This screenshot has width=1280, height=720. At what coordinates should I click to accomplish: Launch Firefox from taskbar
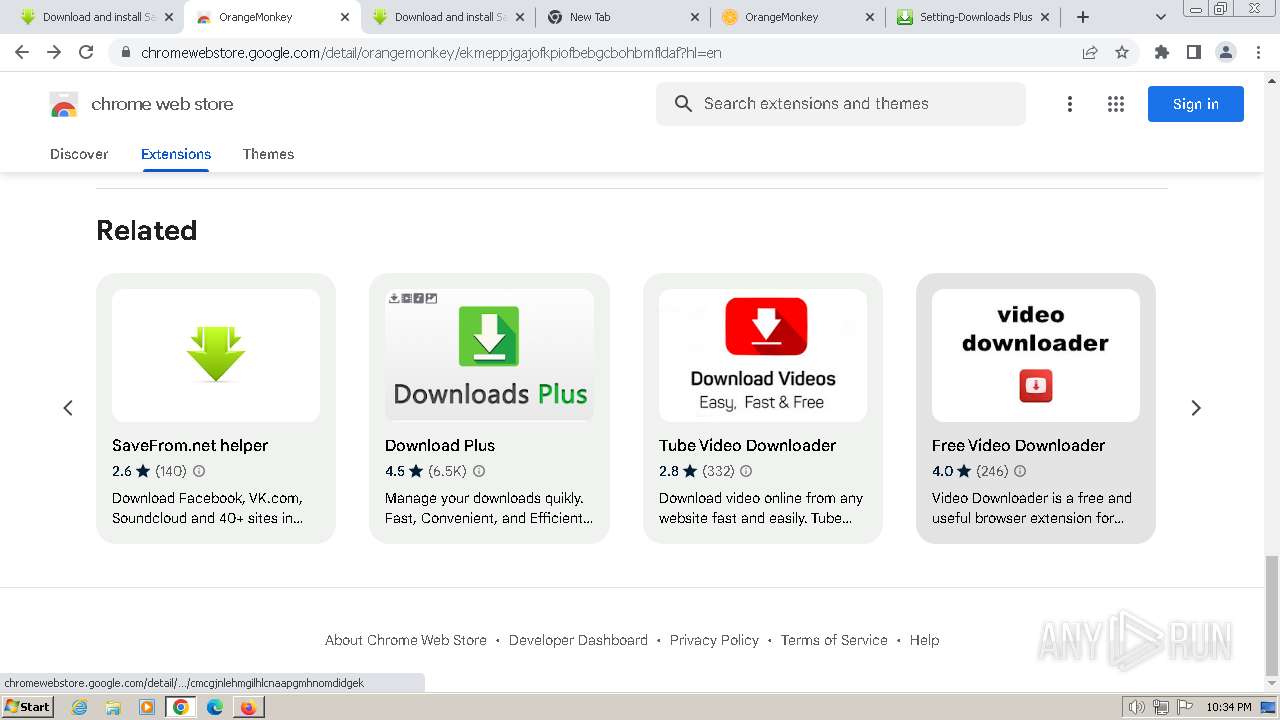pos(248,707)
